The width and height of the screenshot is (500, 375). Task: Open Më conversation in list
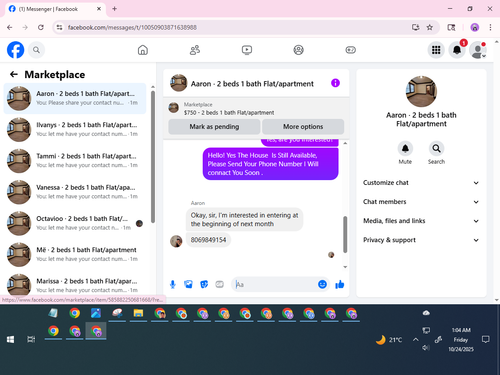click(75, 254)
